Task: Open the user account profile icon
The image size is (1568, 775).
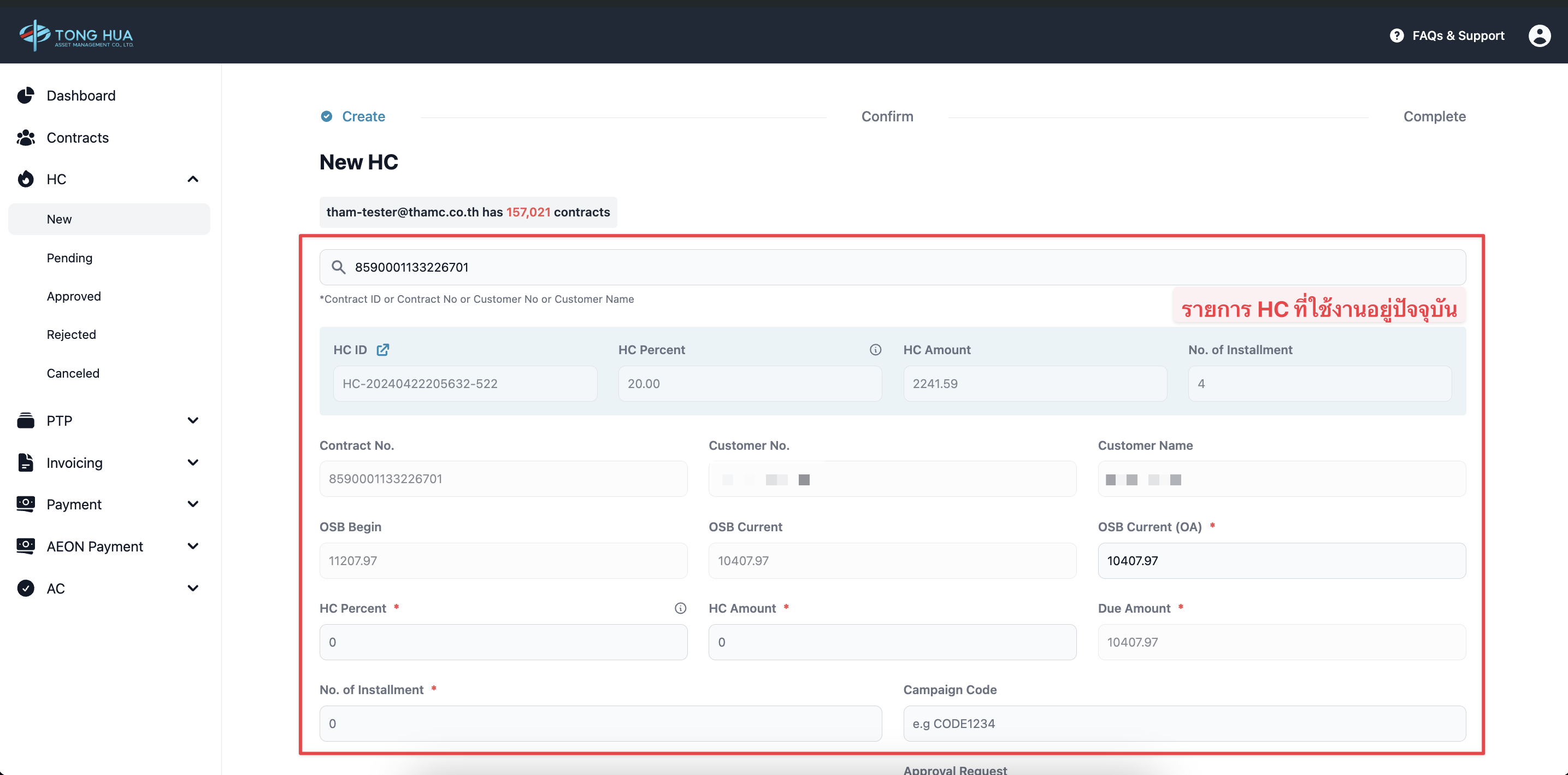Action: tap(1539, 36)
